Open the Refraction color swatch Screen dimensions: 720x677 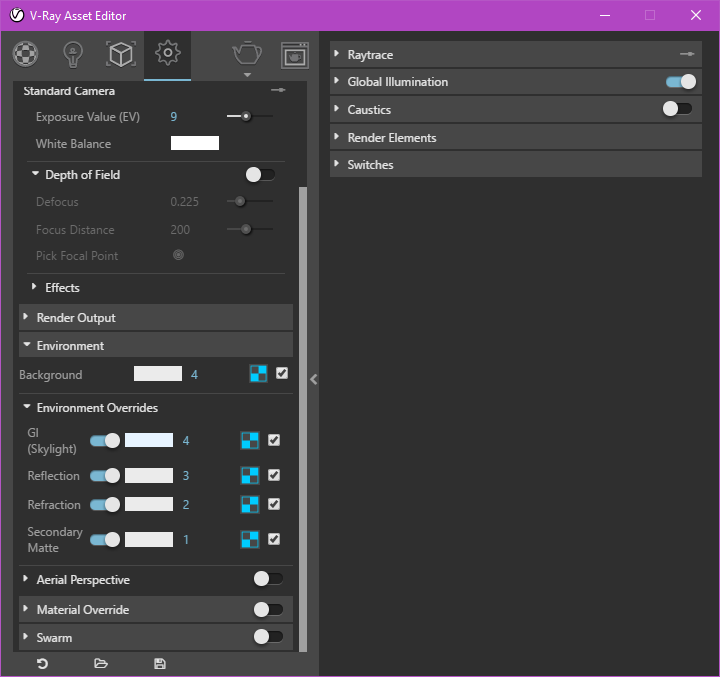point(149,504)
